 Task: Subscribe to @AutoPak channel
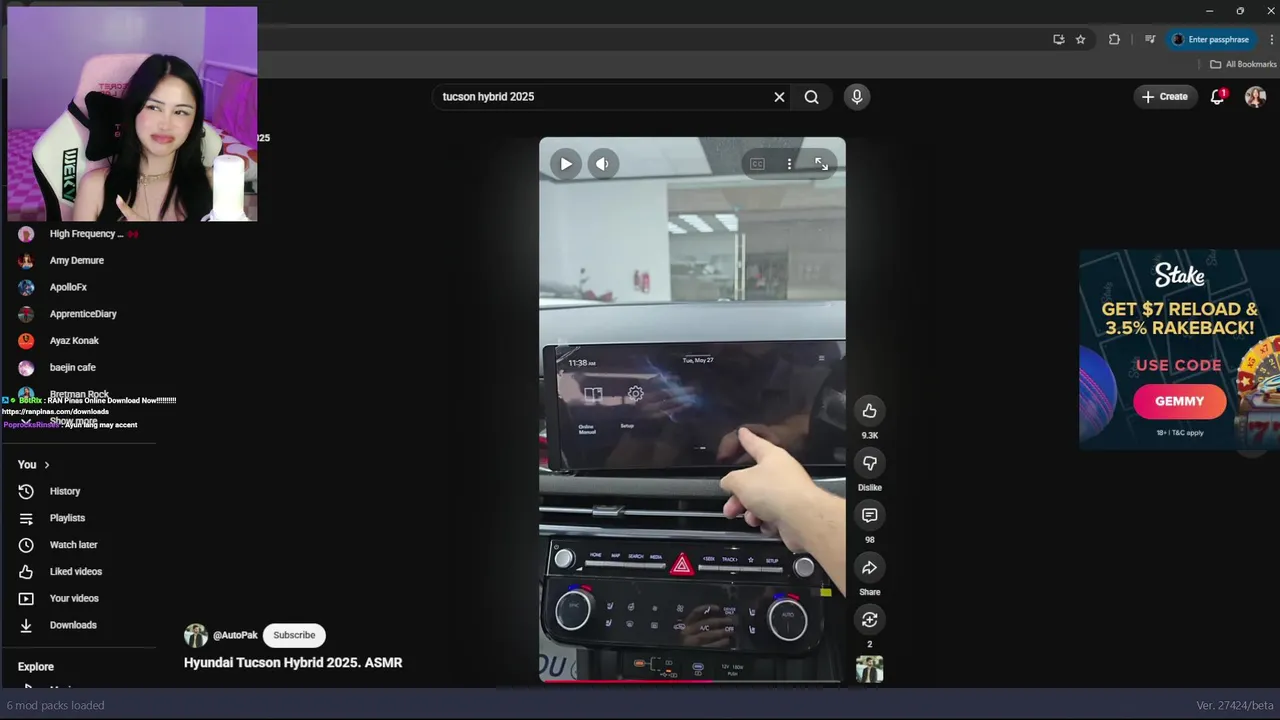[x=294, y=635]
